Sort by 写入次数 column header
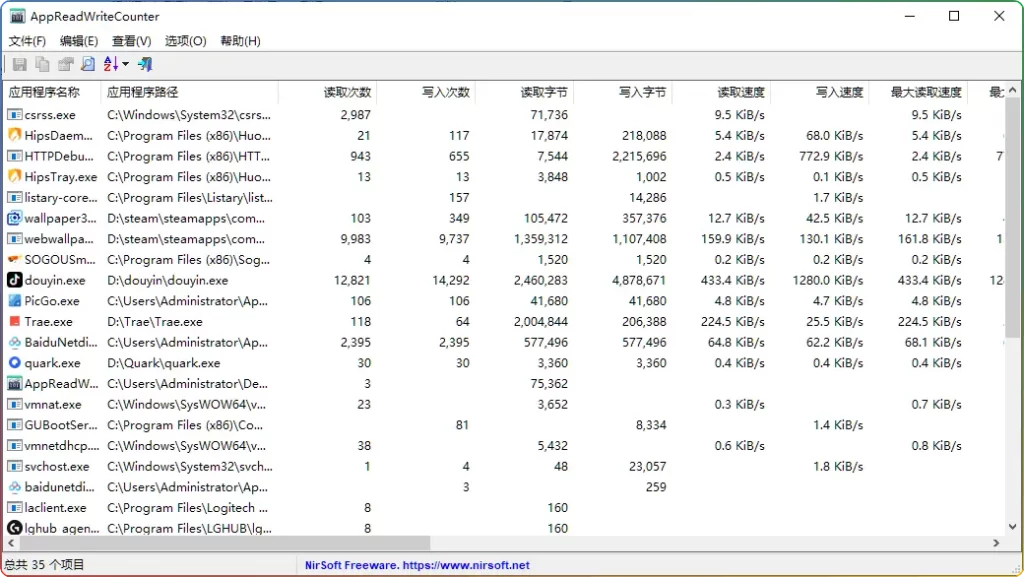 (426, 92)
